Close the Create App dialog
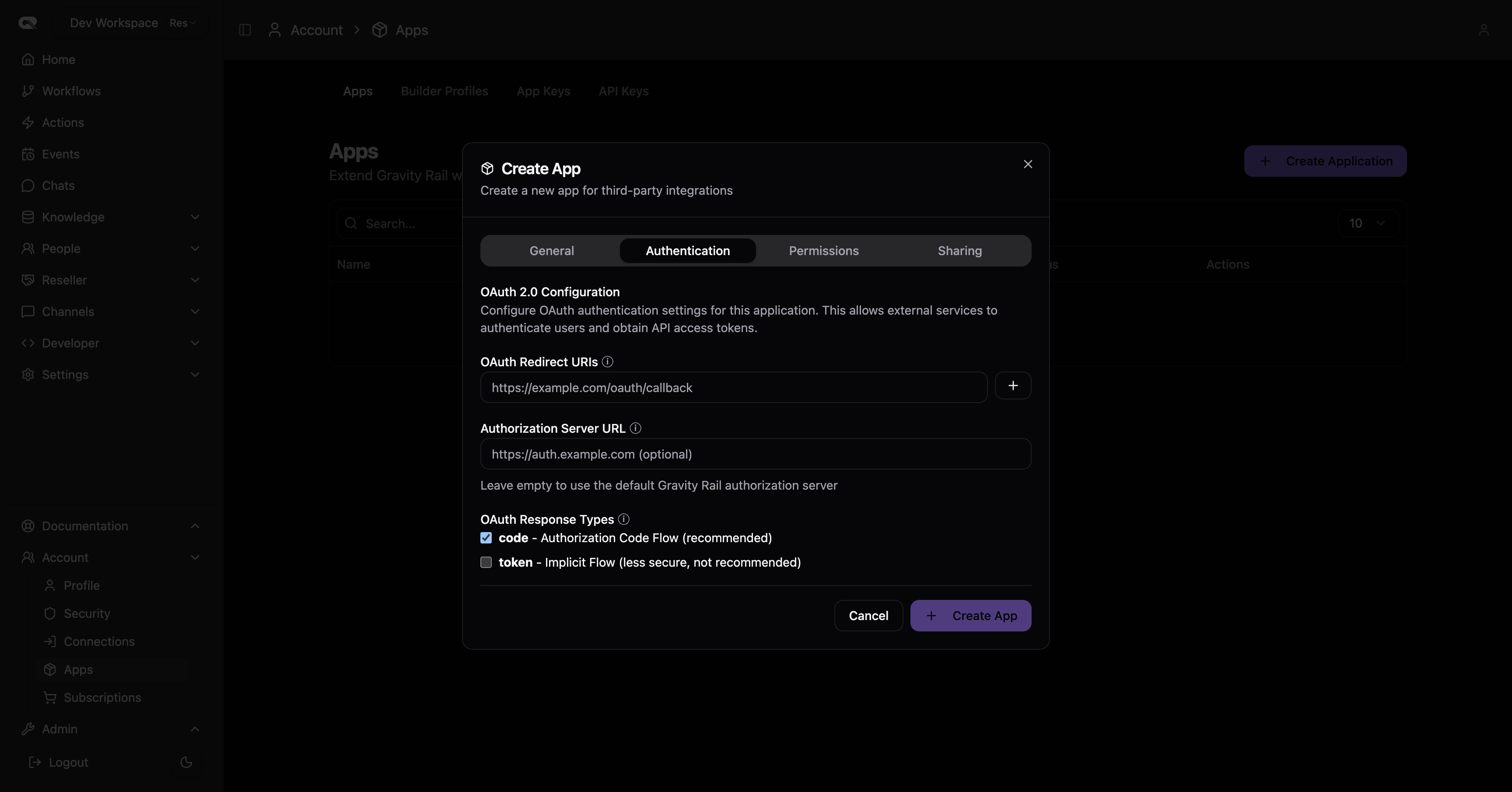Image resolution: width=1512 pixels, height=792 pixels. 1027,165
